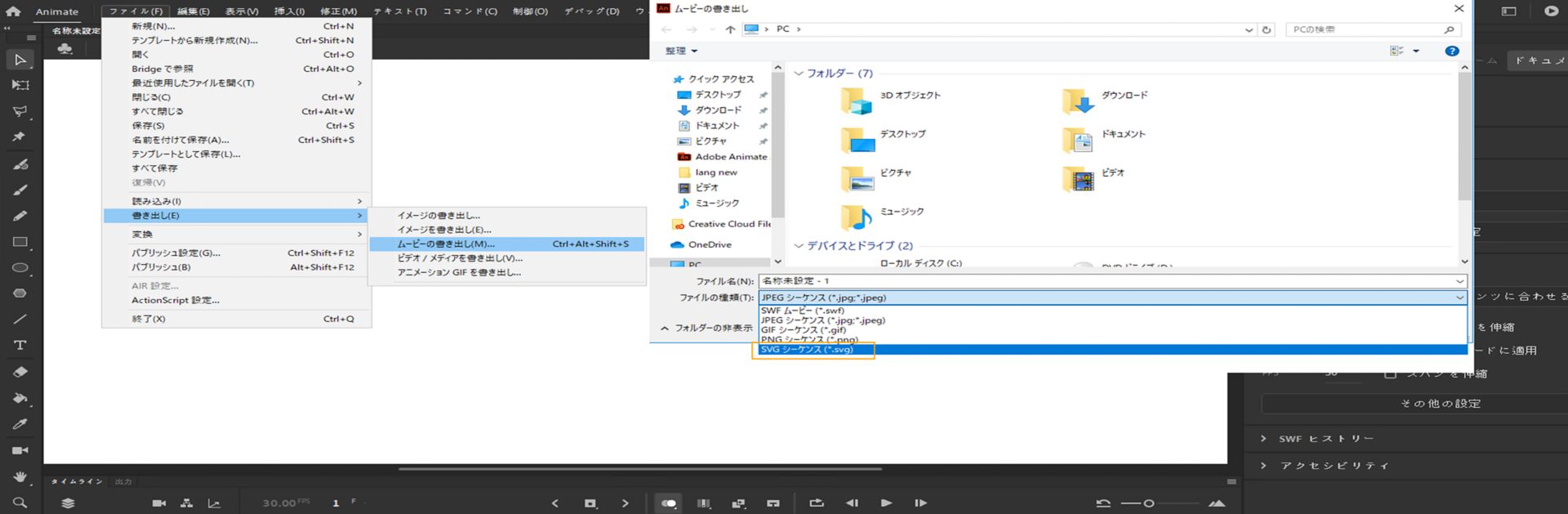This screenshot has width=1568, height=514.
Task: Select the Eyedropper tool
Action: (20, 424)
